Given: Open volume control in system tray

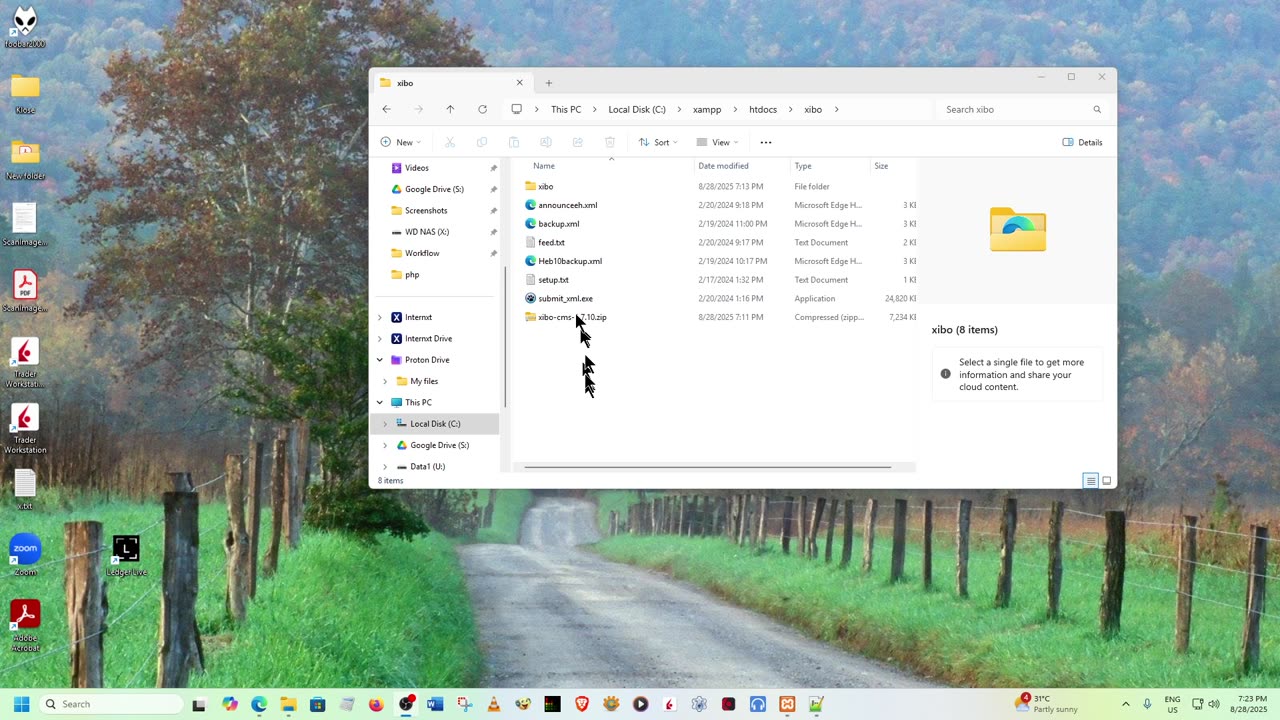Looking at the screenshot, I should point(1214,704).
